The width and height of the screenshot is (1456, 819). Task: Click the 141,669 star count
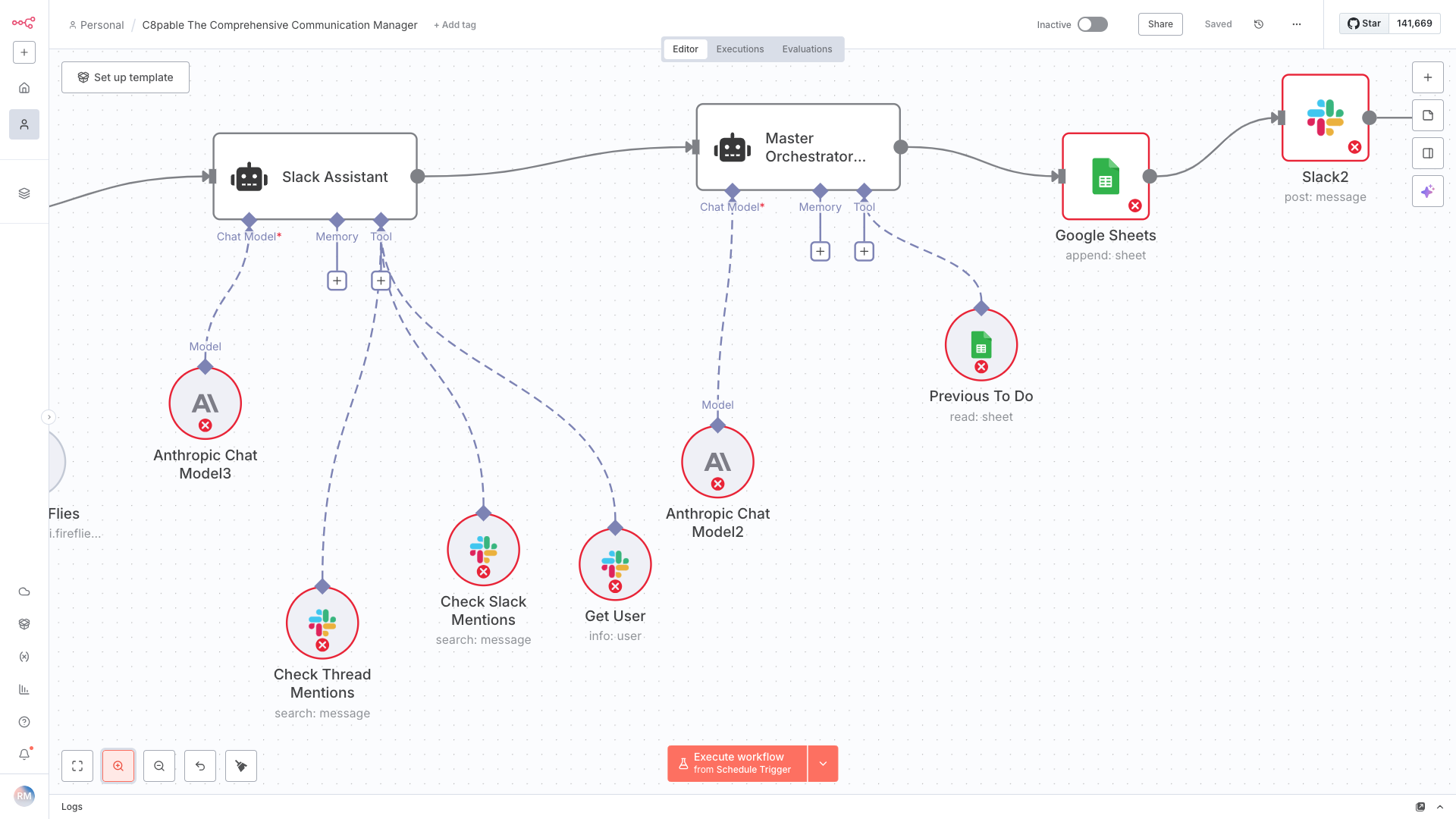[1414, 24]
